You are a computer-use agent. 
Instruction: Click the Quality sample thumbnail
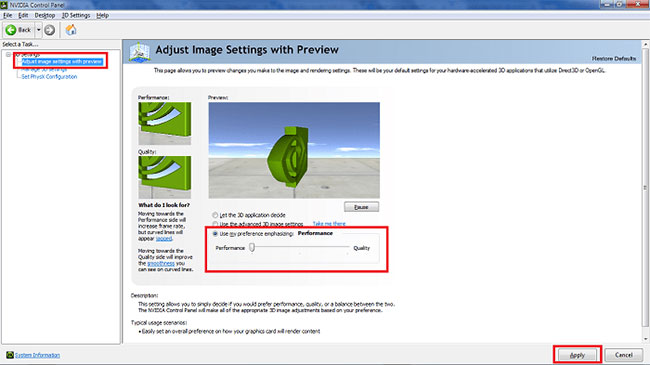[165, 177]
